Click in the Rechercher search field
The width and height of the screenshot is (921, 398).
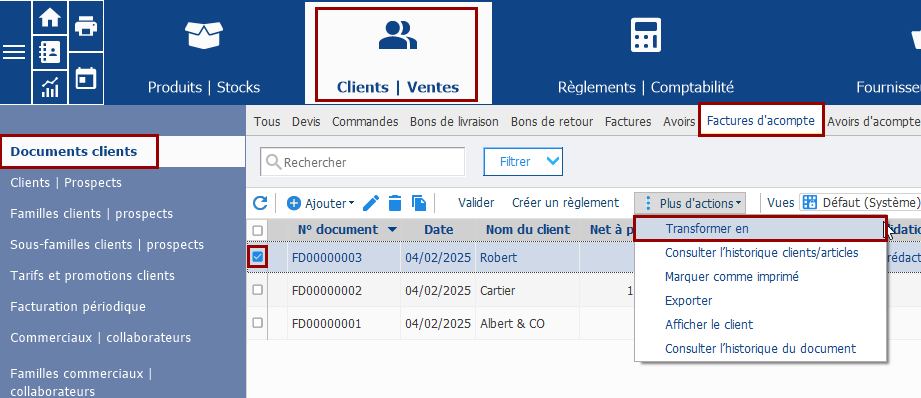[x=362, y=161]
